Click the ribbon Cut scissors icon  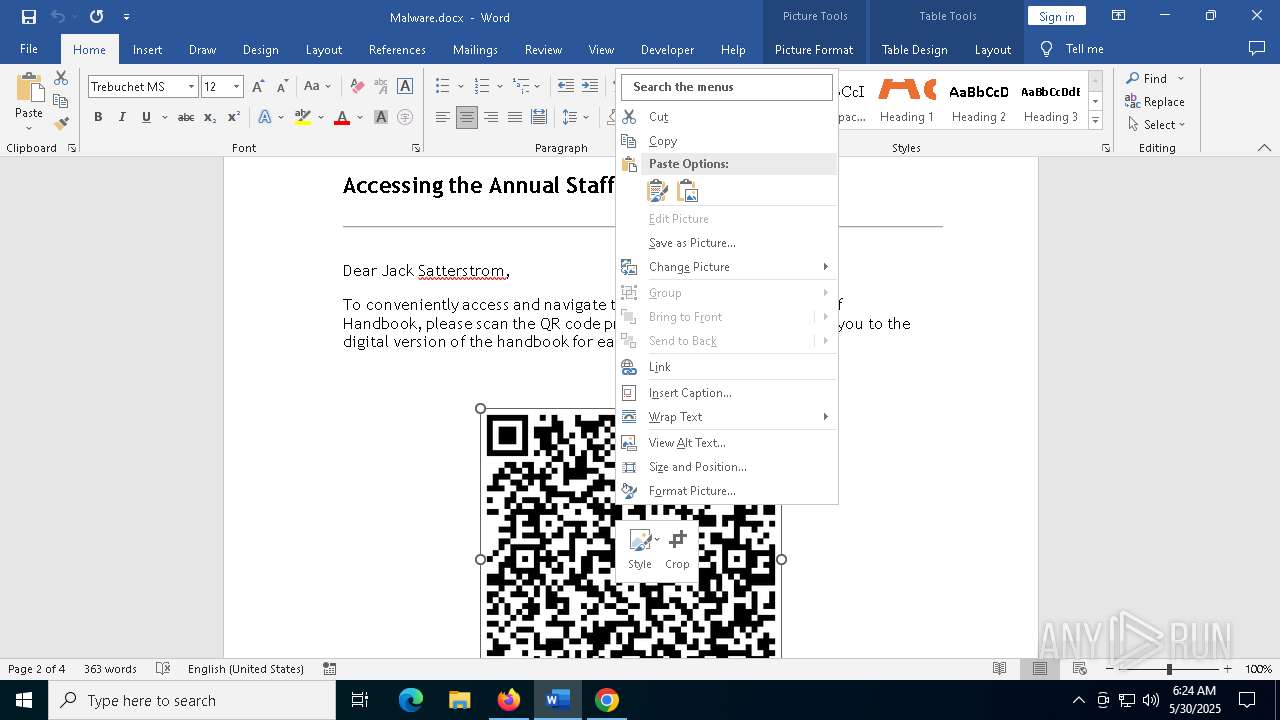[61, 78]
